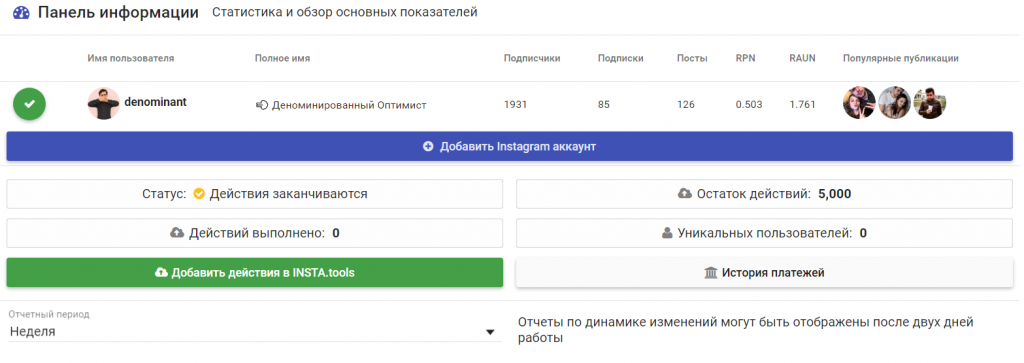Click the denominant username

point(155,102)
